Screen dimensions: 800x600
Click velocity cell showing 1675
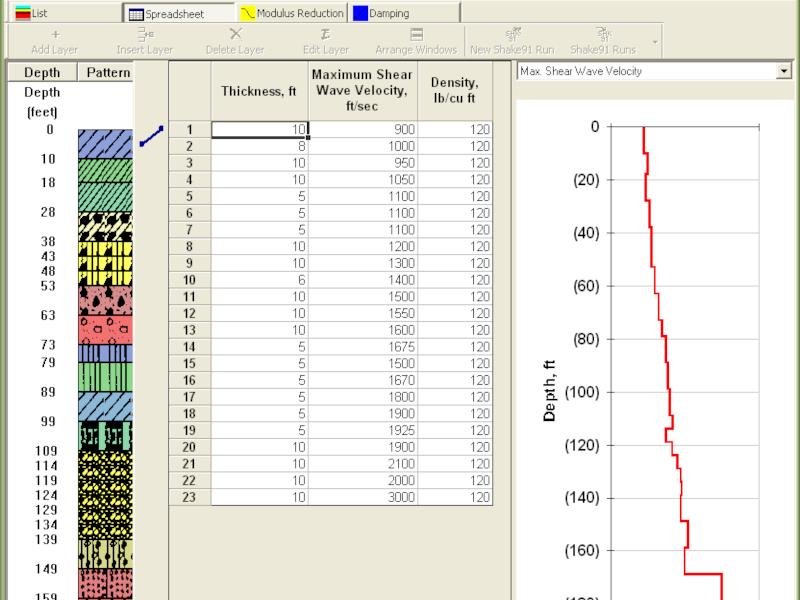click(x=363, y=347)
